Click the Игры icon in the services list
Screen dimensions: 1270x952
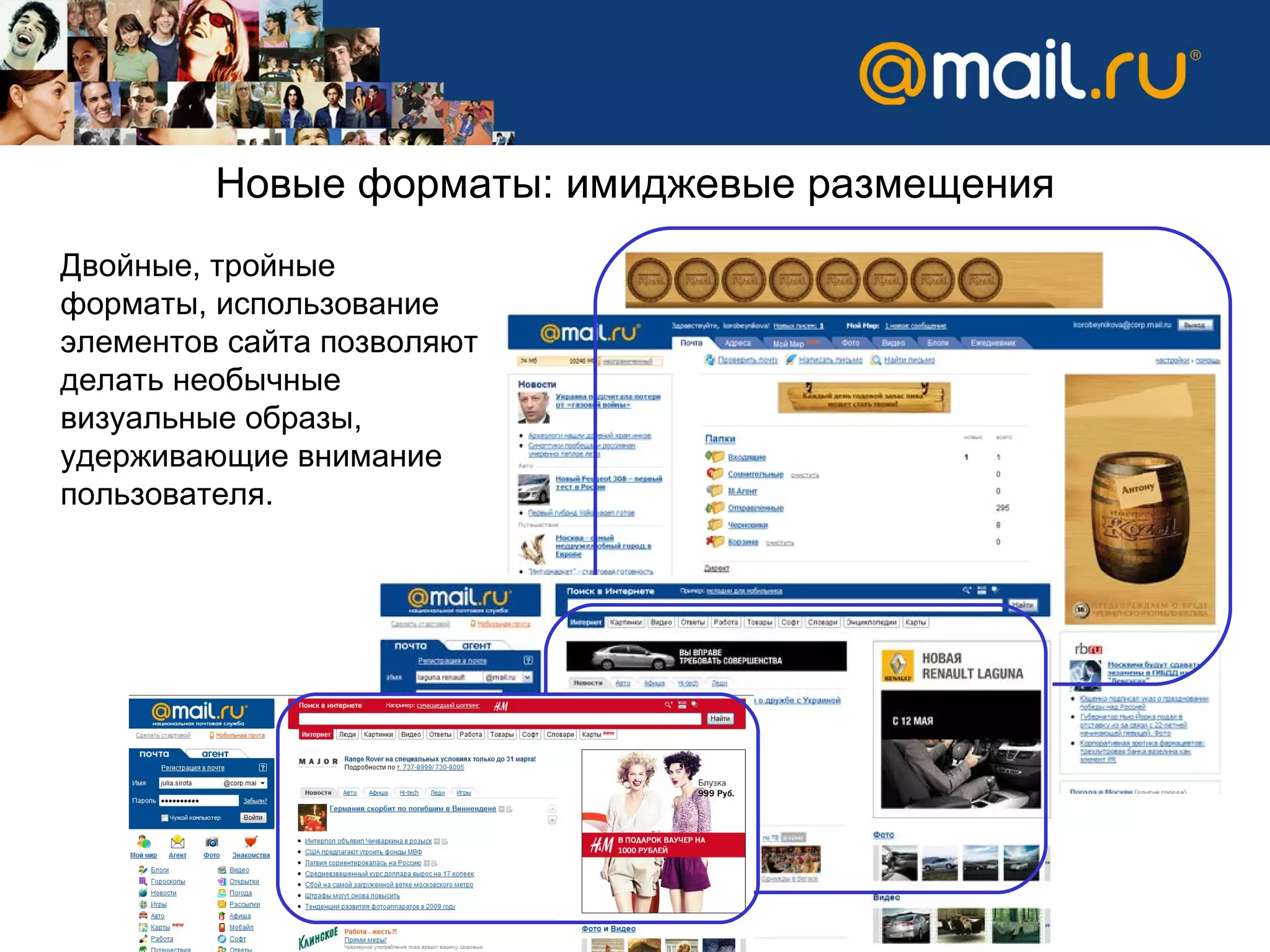click(x=143, y=904)
